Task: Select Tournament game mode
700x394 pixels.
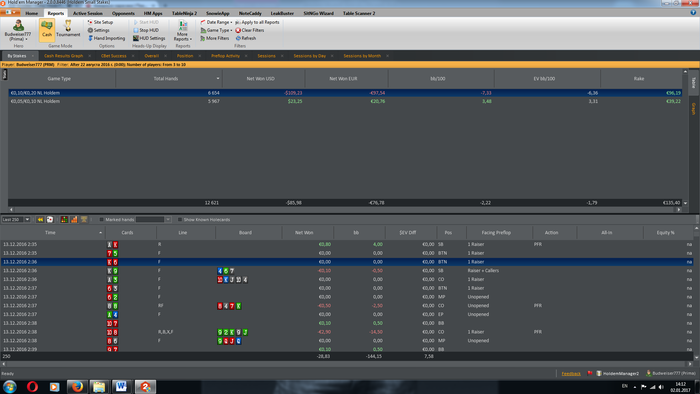Action: 68,29
